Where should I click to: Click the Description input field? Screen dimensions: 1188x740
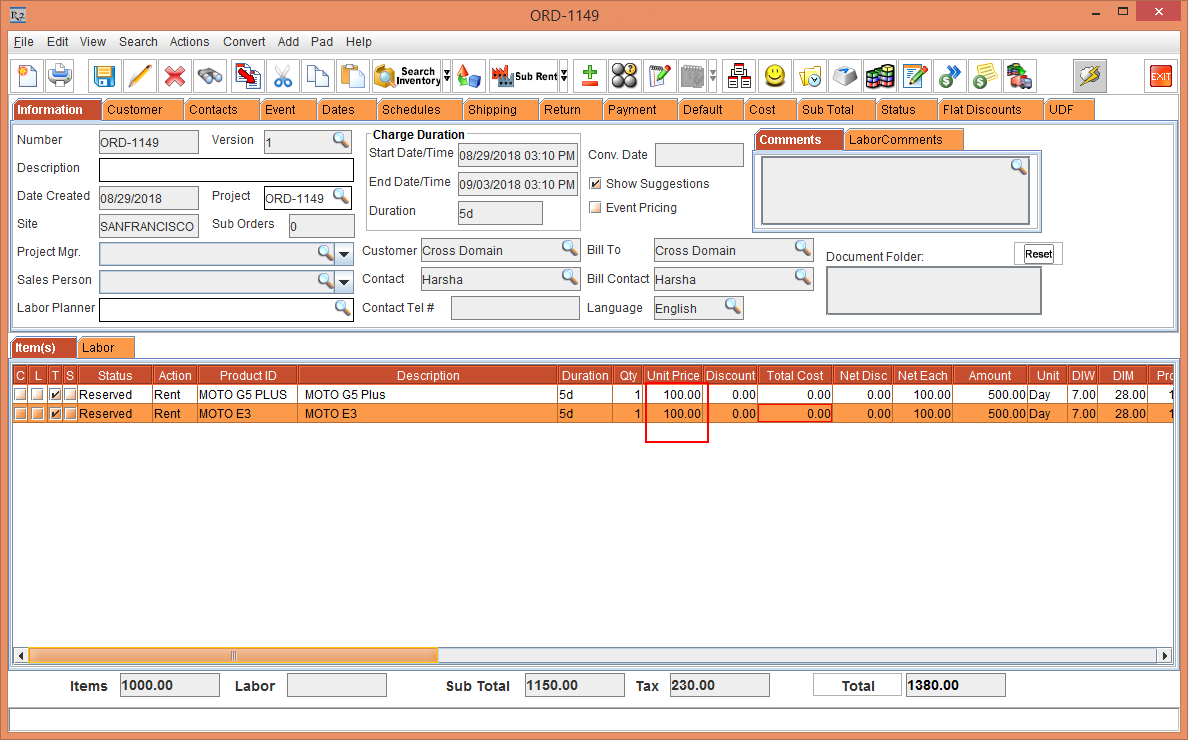[x=226, y=169]
